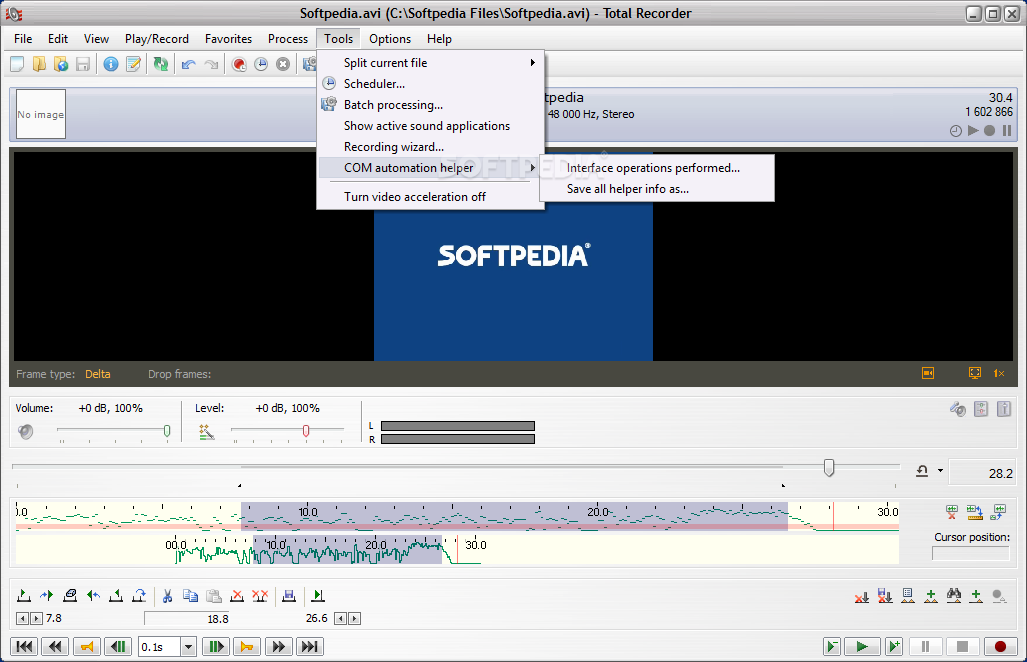The width and height of the screenshot is (1027, 662).
Task: Open the marker list icon
Action: tap(908, 595)
